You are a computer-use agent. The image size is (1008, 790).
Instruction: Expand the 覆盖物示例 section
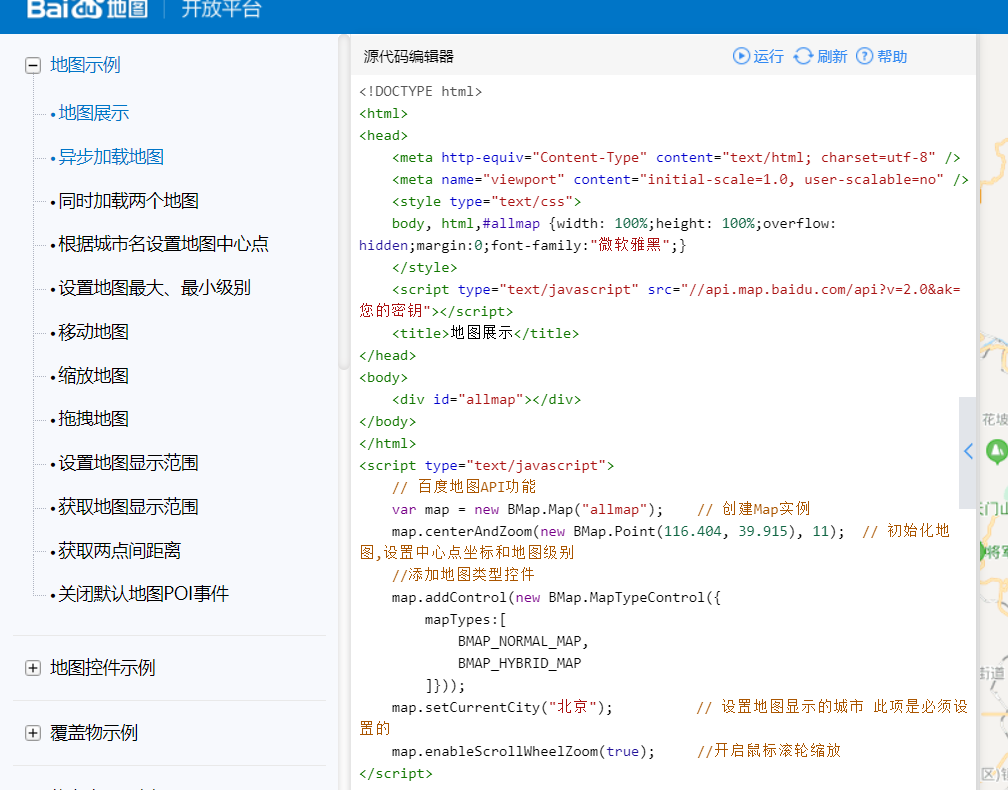pyautogui.click(x=33, y=733)
